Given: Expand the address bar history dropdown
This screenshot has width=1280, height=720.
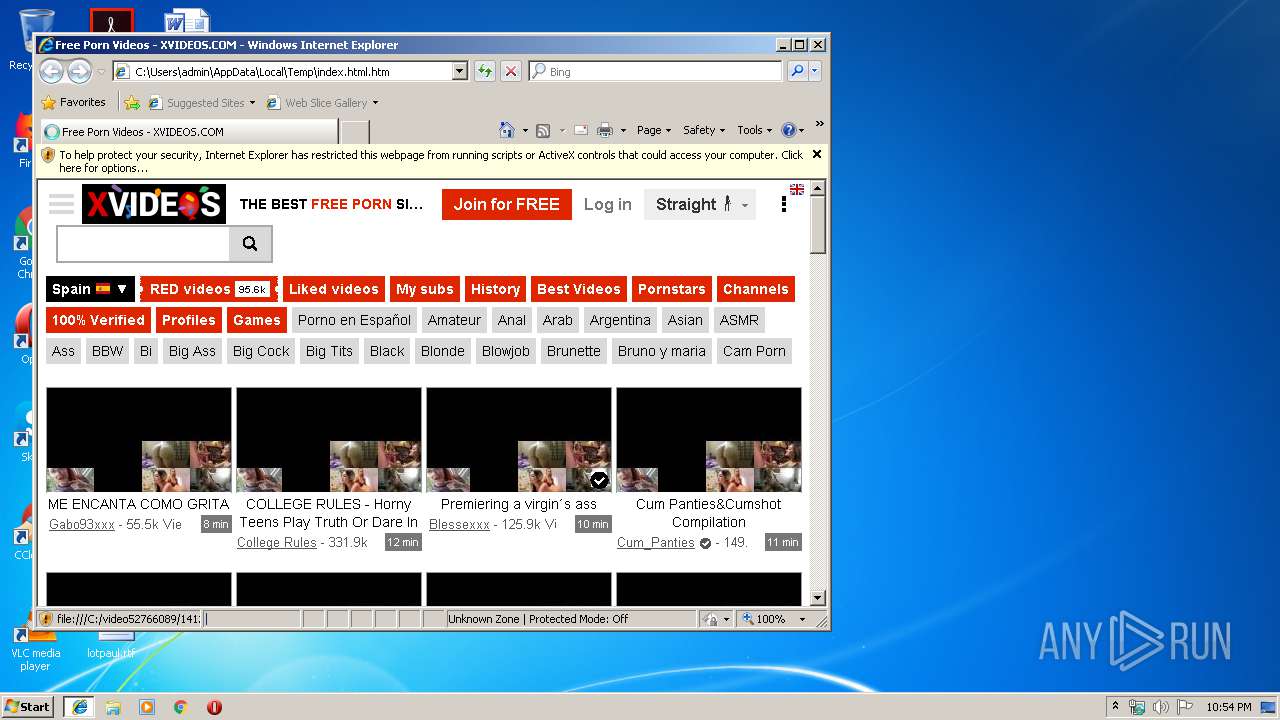Looking at the screenshot, I should [x=460, y=71].
